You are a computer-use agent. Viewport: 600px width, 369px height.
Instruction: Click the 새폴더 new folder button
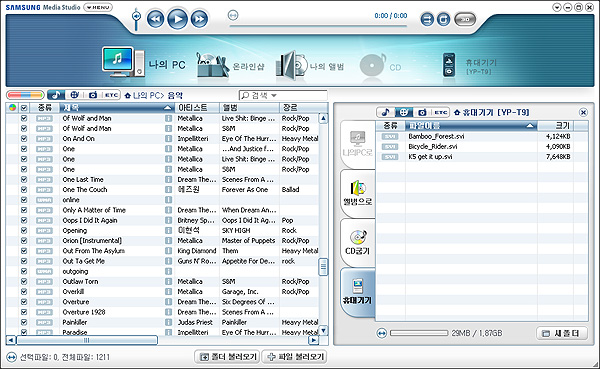point(562,333)
